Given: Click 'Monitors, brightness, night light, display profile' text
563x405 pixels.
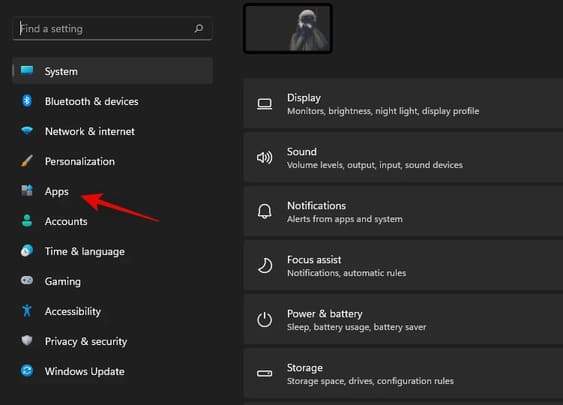Looking at the screenshot, I should click(383, 111).
